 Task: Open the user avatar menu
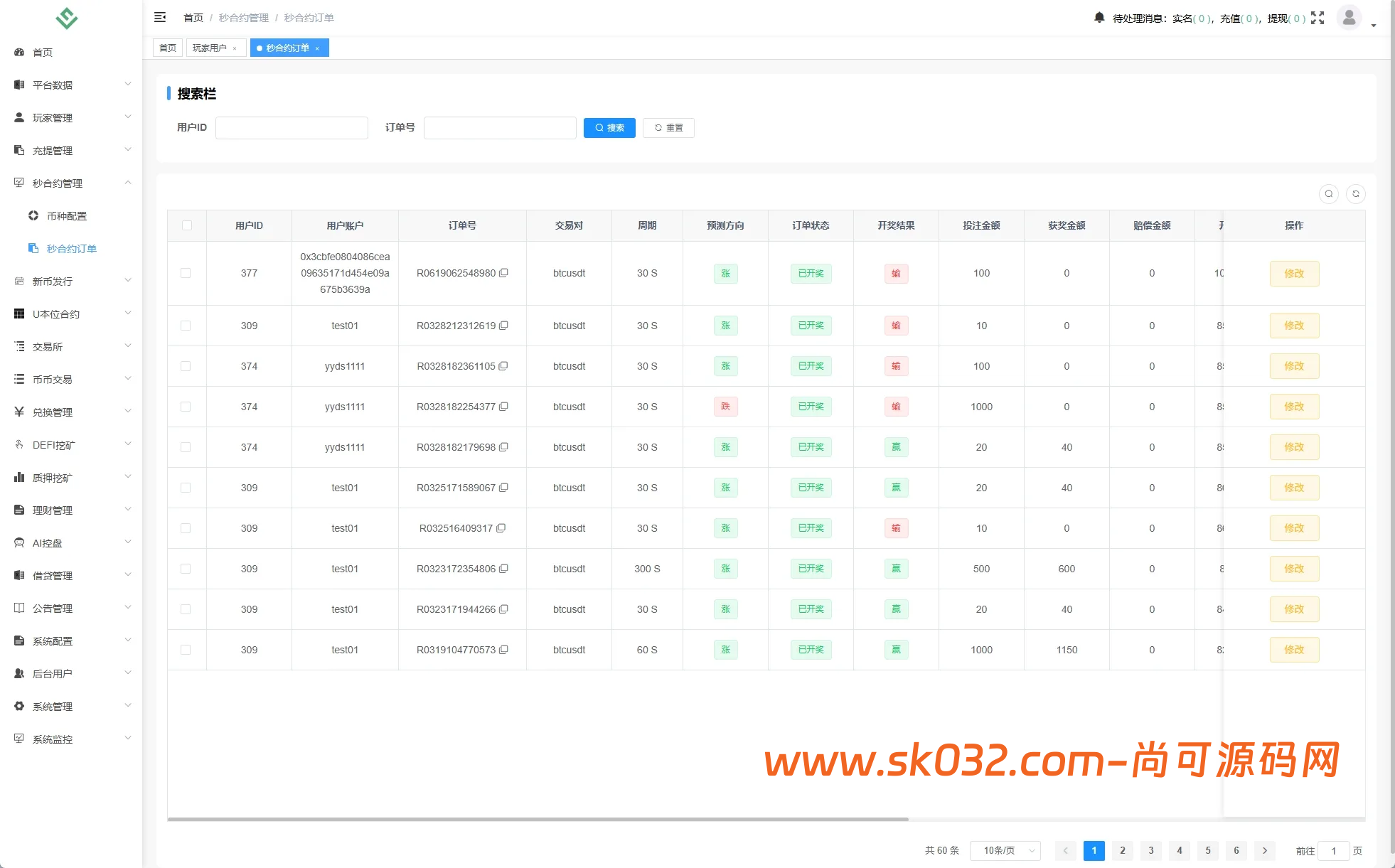tap(1349, 18)
